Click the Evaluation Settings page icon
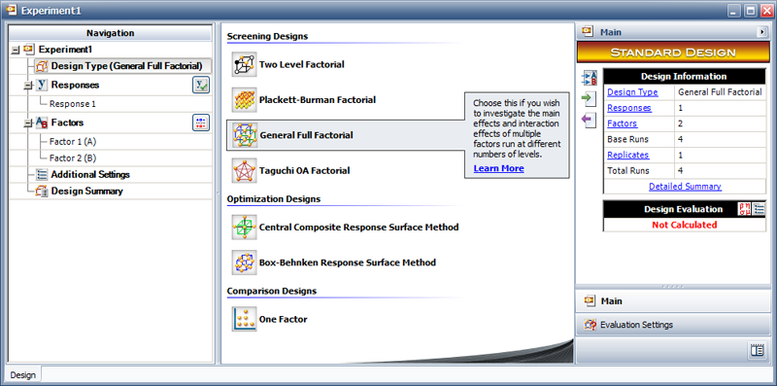This screenshot has height=386, width=777. click(590, 325)
